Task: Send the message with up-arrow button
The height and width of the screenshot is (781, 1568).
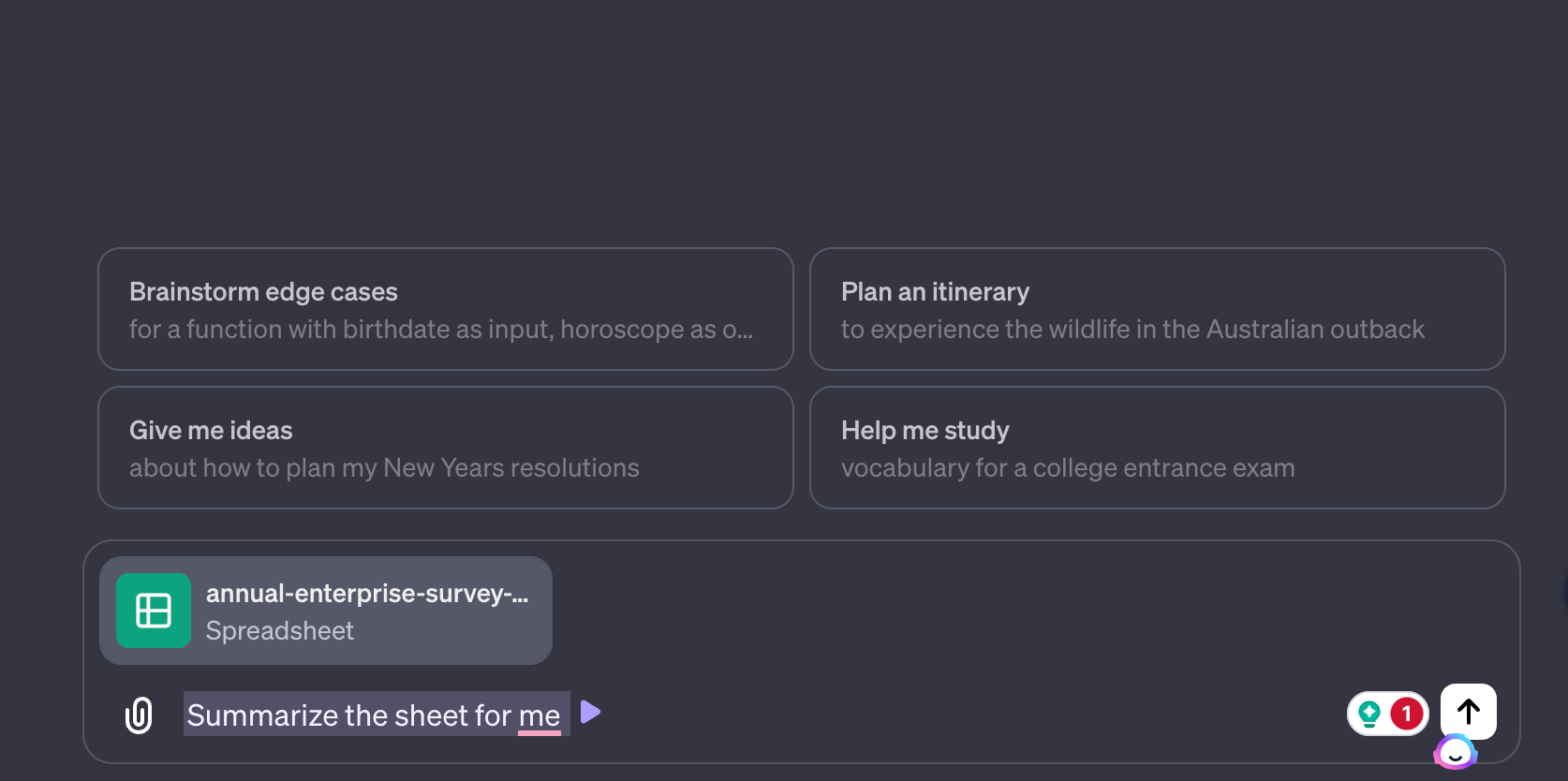Action: tap(1468, 712)
